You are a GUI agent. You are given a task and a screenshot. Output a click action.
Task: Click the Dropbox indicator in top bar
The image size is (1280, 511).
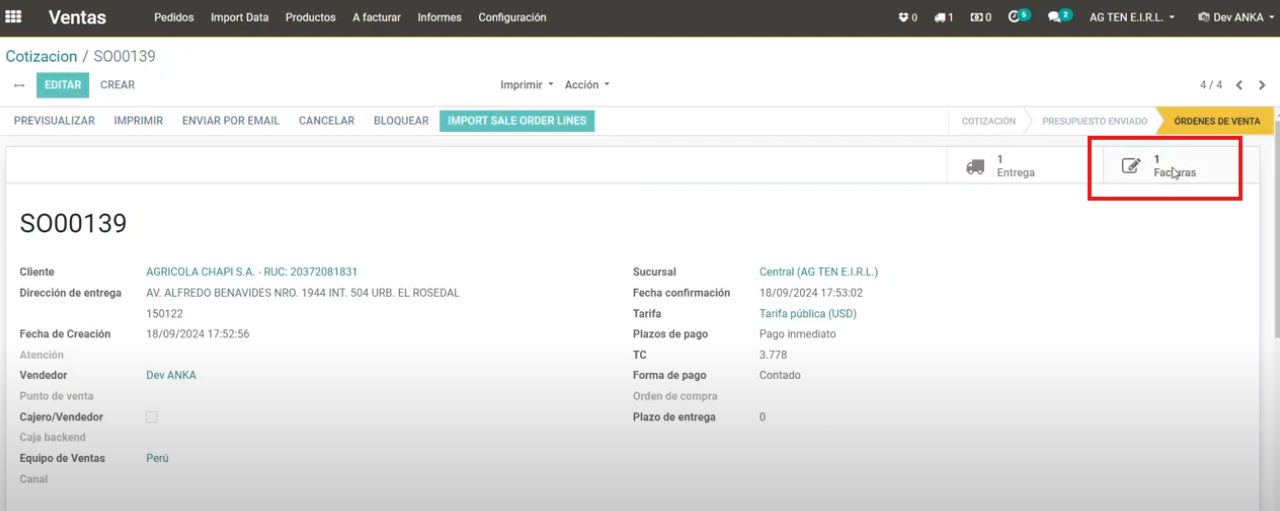907,17
